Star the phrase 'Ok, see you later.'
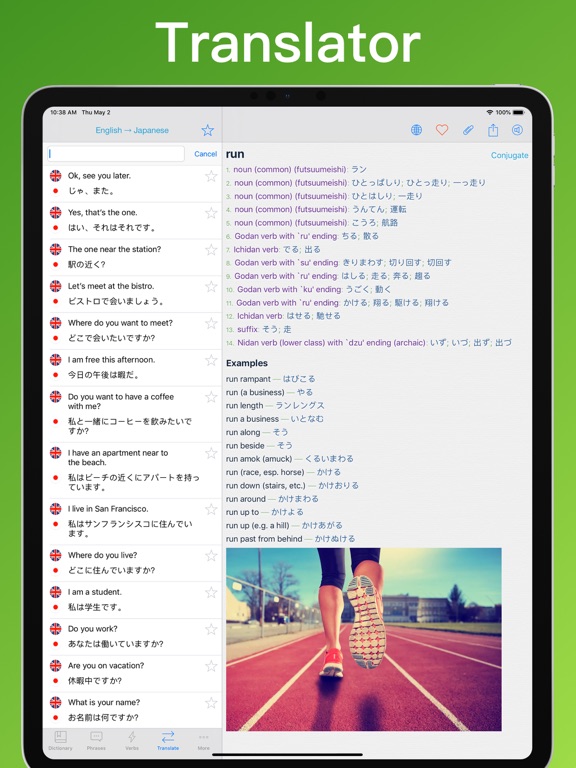 click(x=211, y=176)
